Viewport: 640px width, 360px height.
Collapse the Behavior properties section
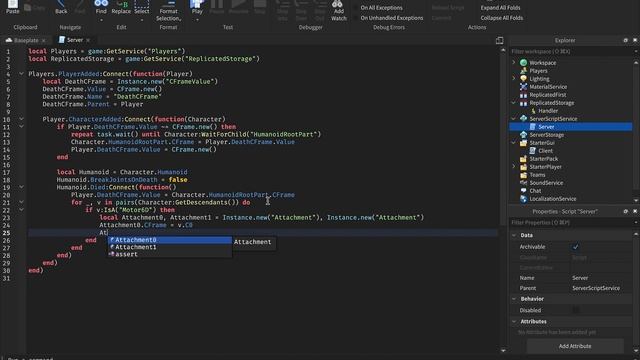[514, 299]
